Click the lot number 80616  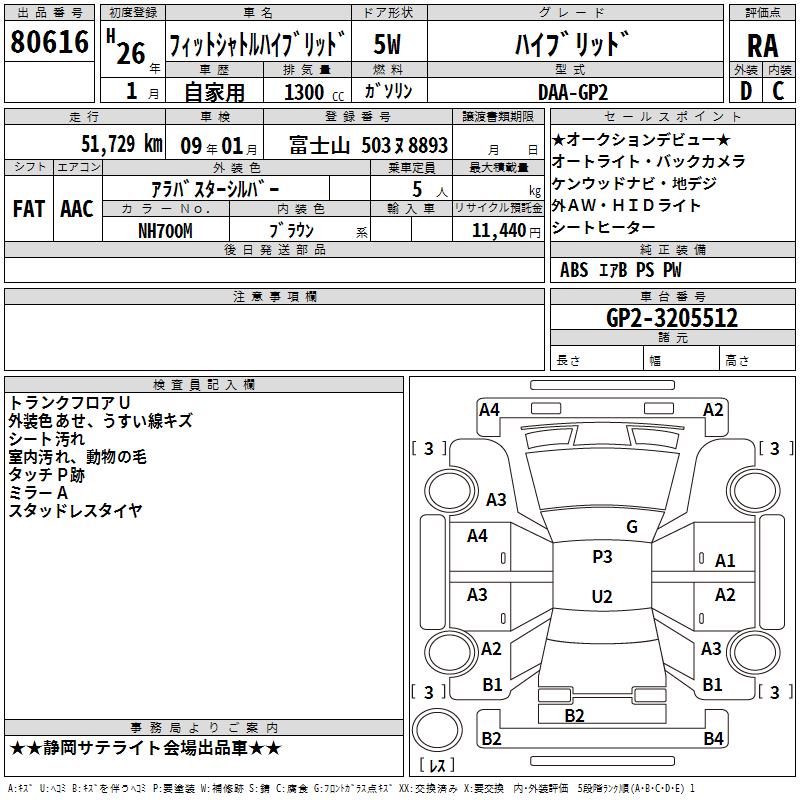[49, 43]
